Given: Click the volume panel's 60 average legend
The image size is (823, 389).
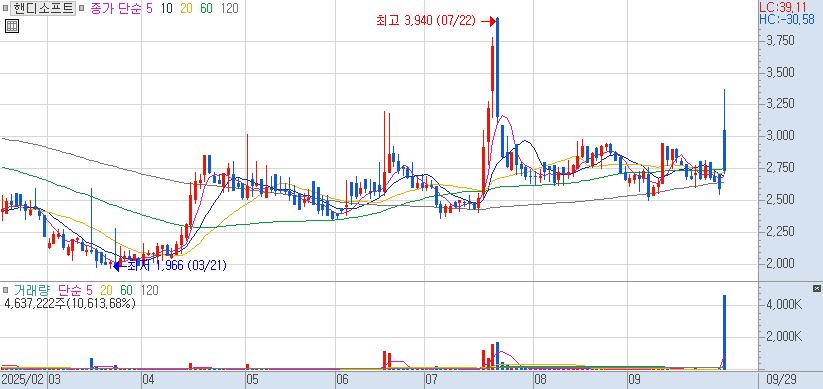Looking at the screenshot, I should 126,290.
